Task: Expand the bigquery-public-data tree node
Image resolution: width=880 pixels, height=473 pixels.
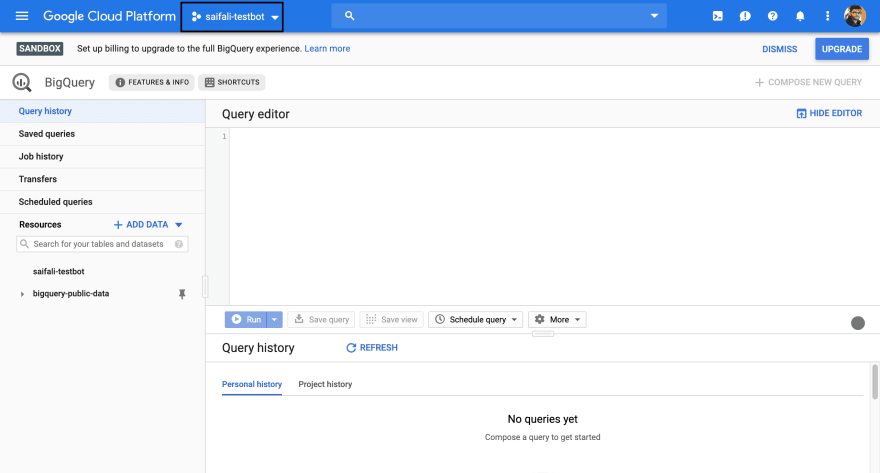Action: click(x=22, y=294)
